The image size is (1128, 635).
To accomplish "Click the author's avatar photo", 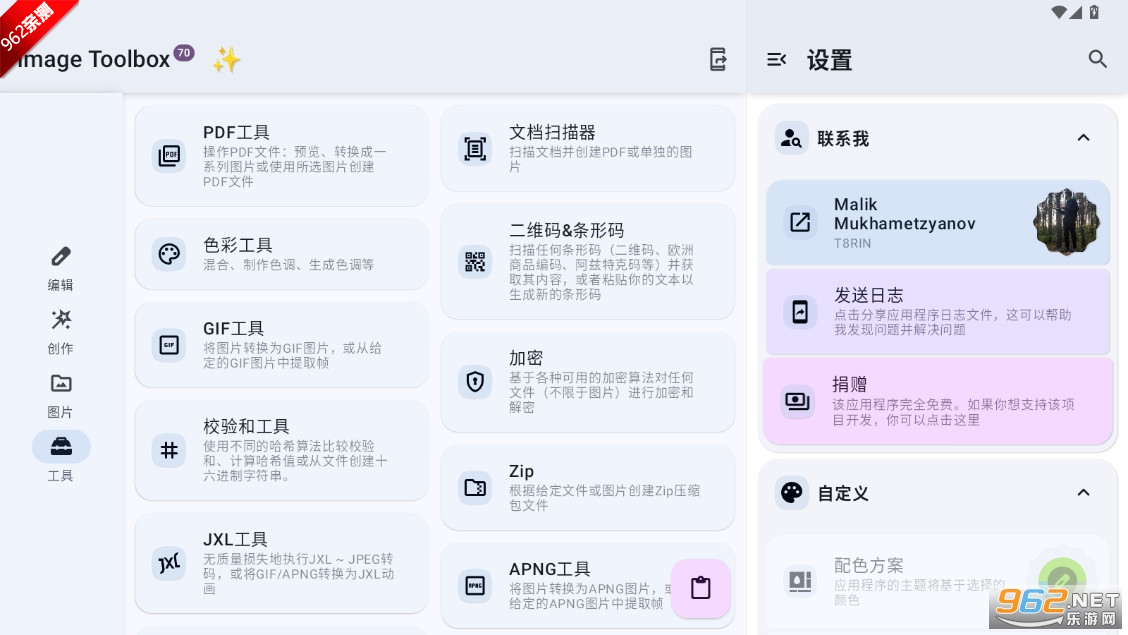I will click(1066, 221).
